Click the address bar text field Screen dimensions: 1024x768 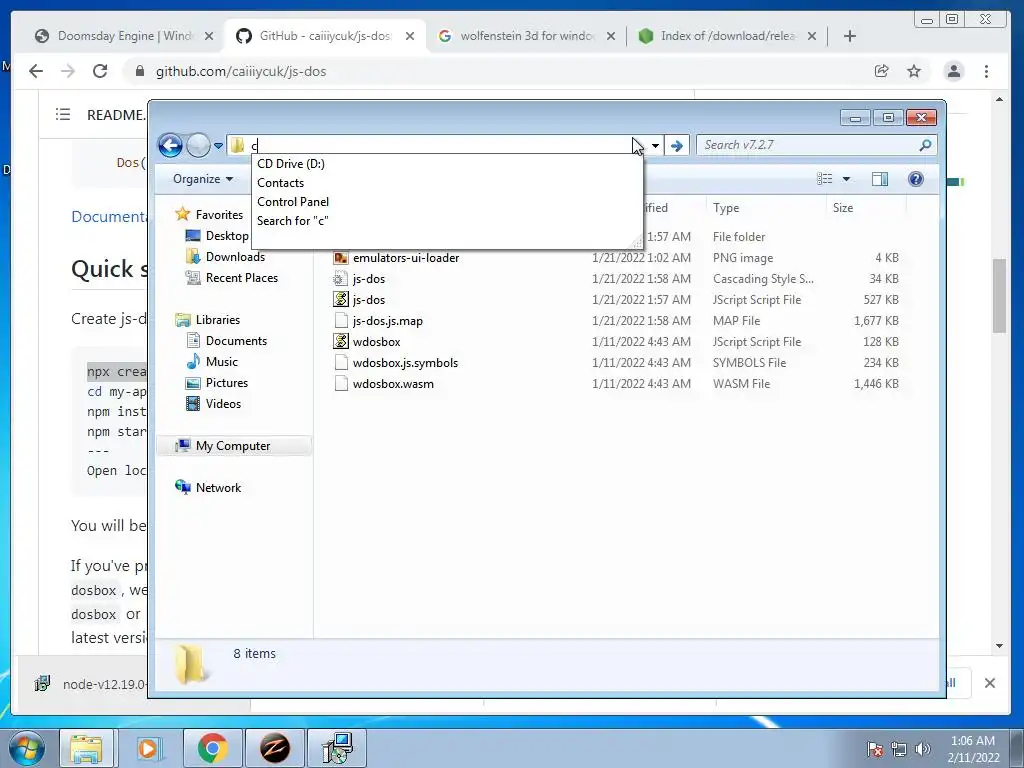point(438,146)
